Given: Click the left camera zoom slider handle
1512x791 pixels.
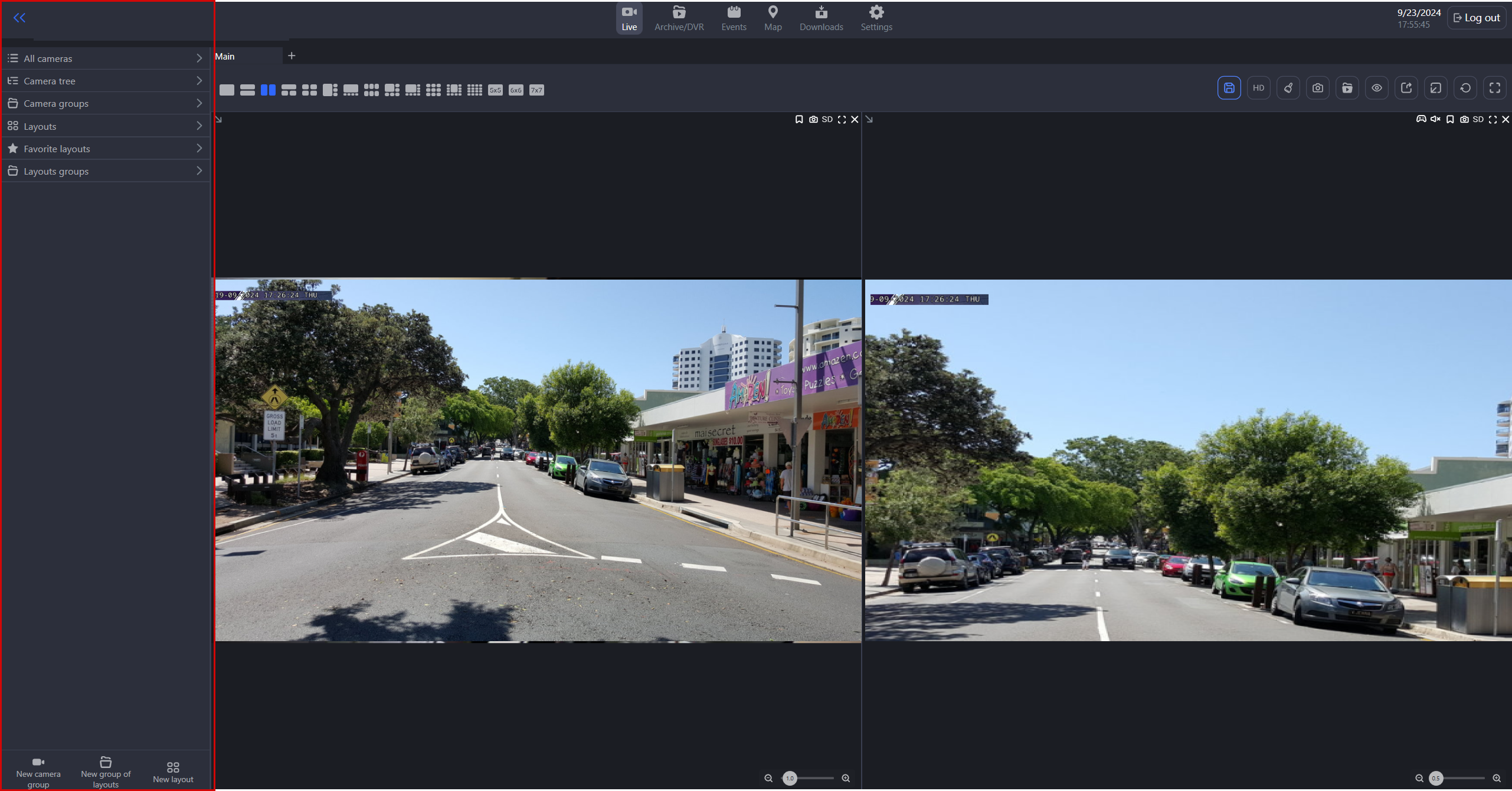Looking at the screenshot, I should click(790, 778).
